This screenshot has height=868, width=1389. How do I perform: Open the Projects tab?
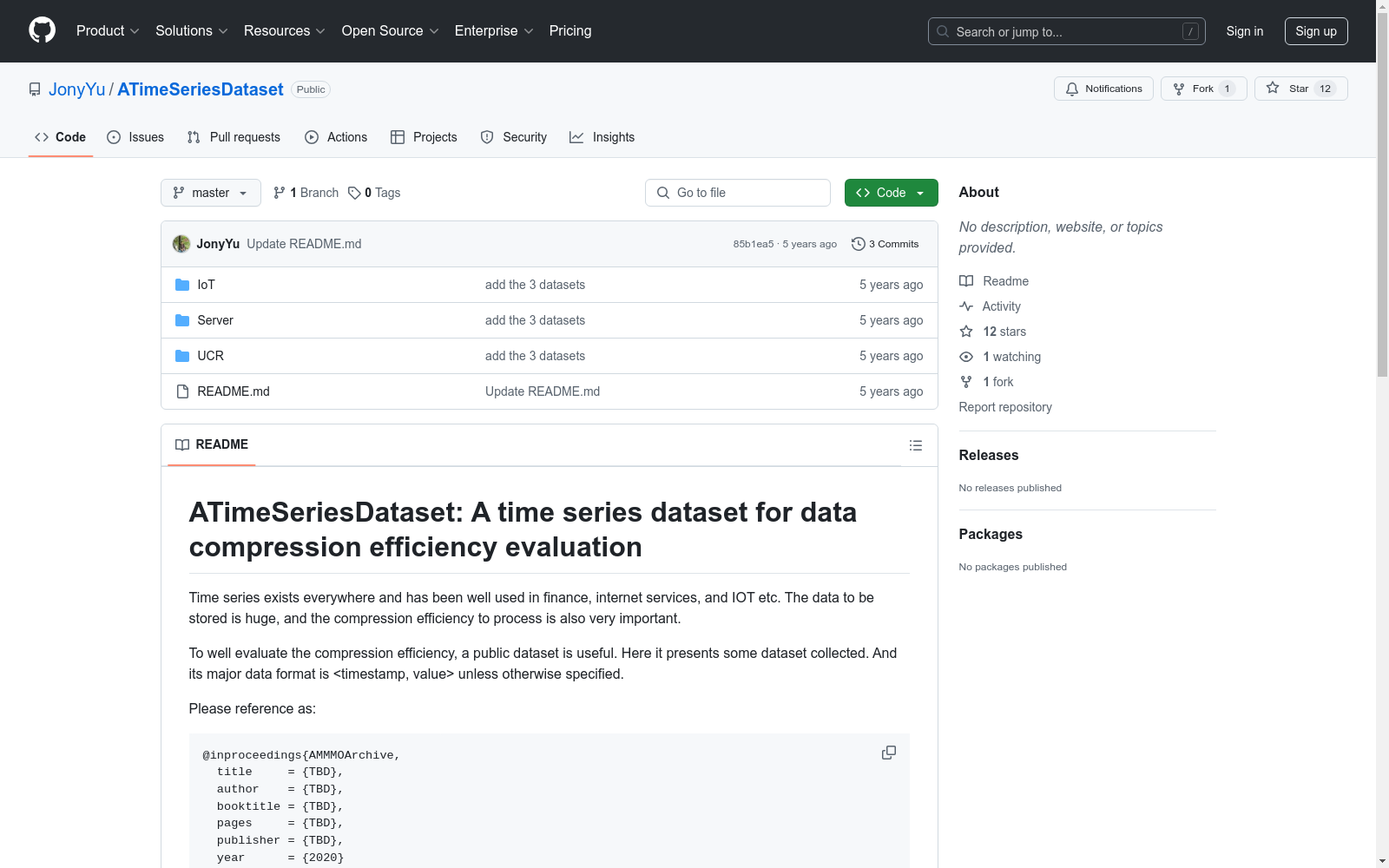pyautogui.click(x=424, y=137)
